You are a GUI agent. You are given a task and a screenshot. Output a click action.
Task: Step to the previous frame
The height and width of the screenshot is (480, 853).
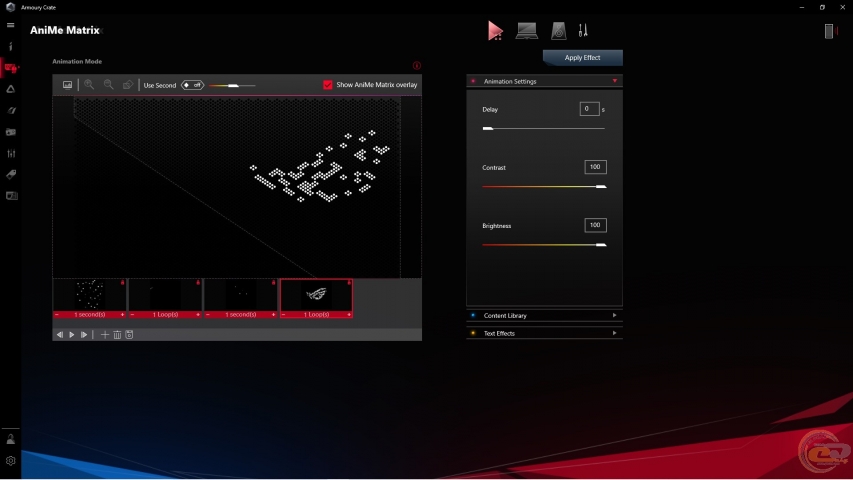[60, 335]
